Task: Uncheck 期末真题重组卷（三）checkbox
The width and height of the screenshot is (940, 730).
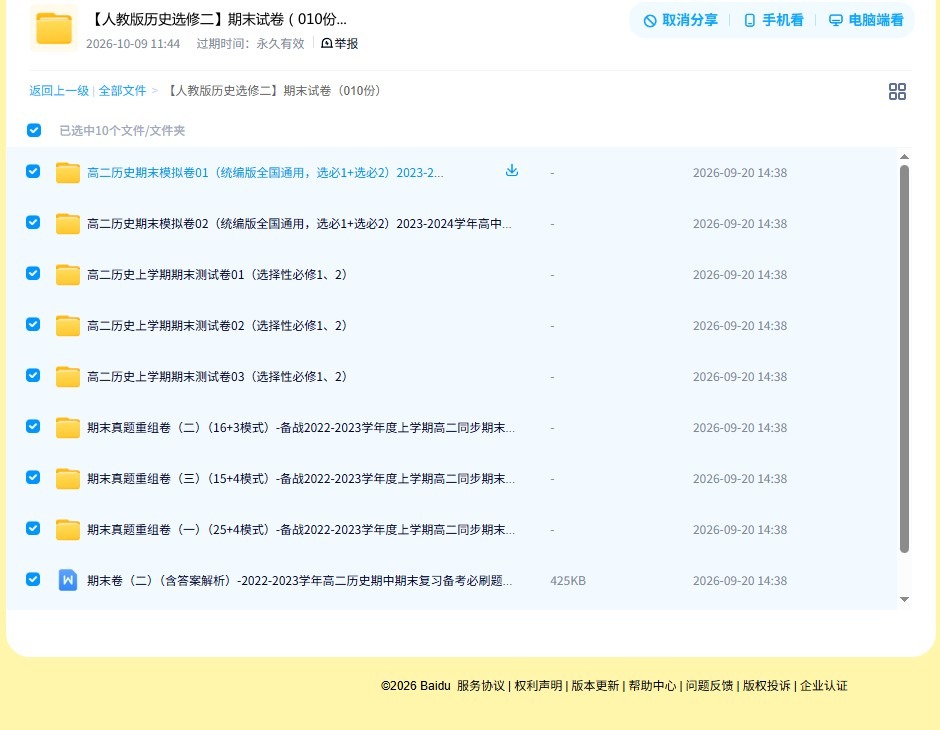Action: click(33, 477)
